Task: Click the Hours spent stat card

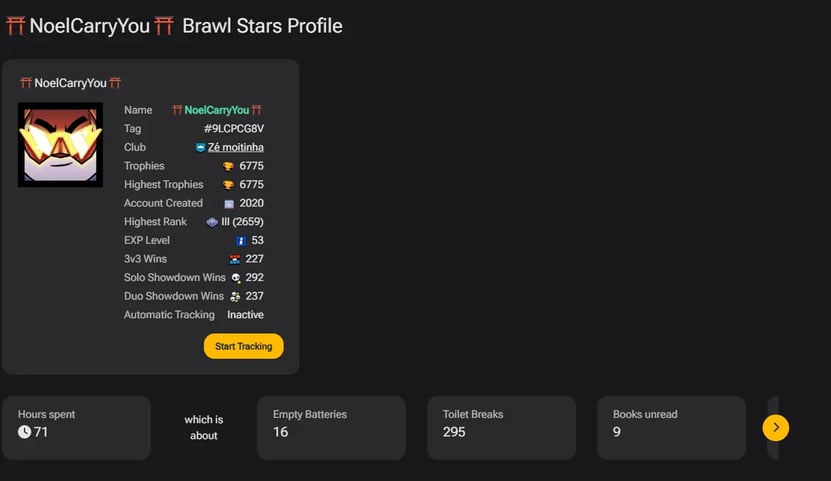Action: (x=76, y=427)
